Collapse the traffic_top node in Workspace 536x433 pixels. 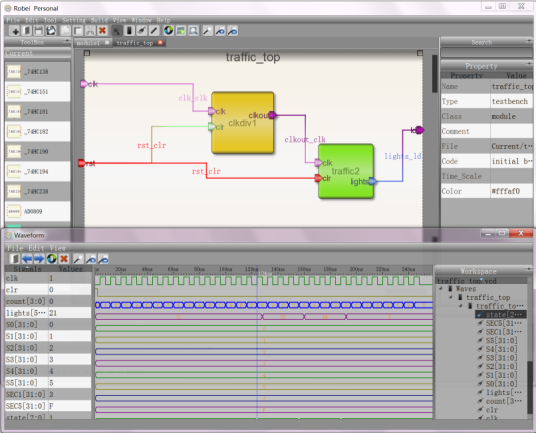[x=451, y=297]
